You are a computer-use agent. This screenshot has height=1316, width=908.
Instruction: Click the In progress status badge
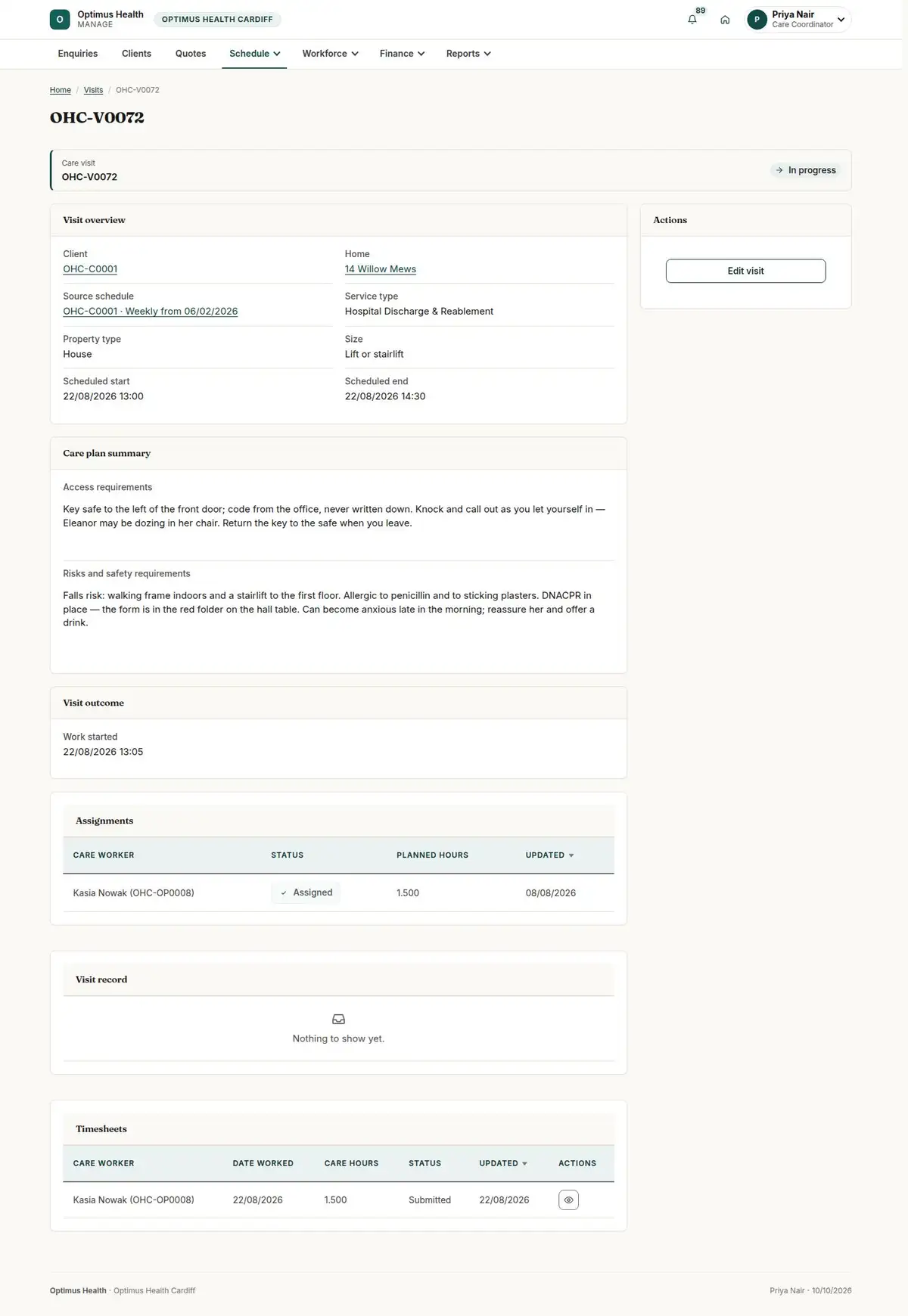coord(805,170)
